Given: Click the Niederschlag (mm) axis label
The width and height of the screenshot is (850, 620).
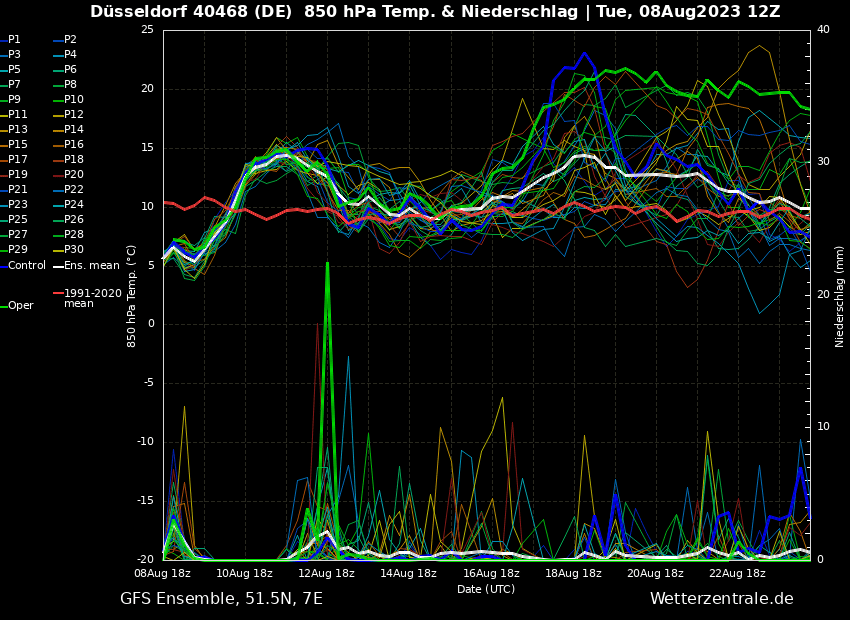Looking at the screenshot, I should click(x=840, y=296).
